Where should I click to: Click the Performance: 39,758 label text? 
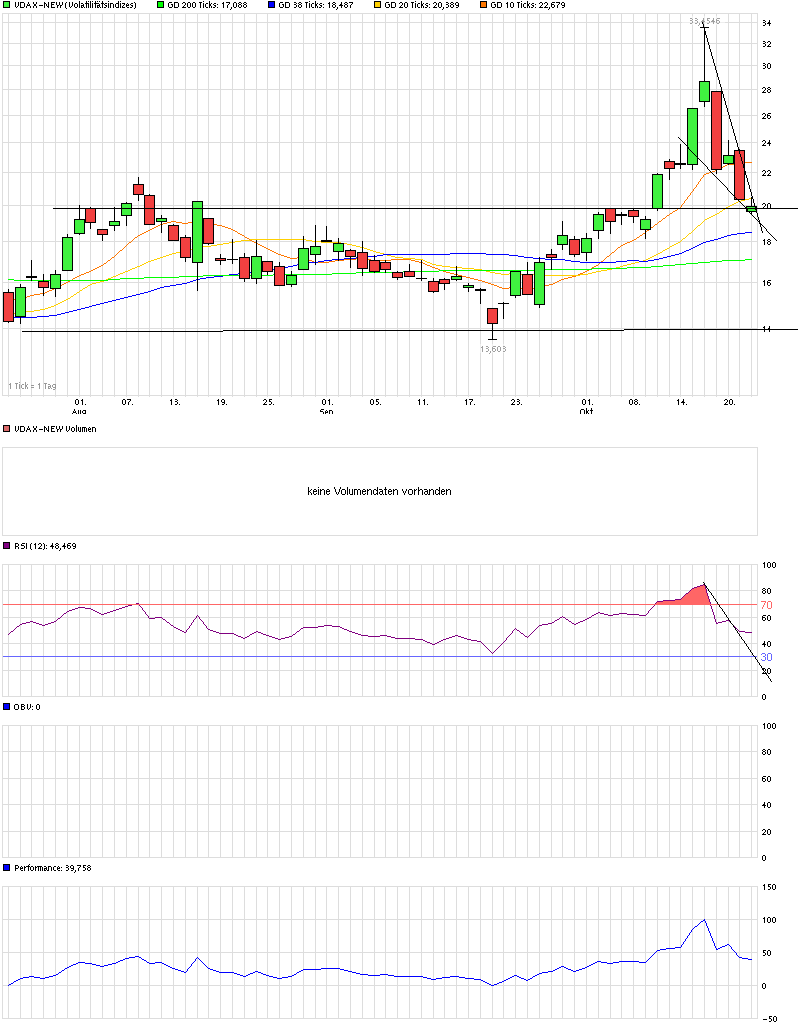click(52, 867)
